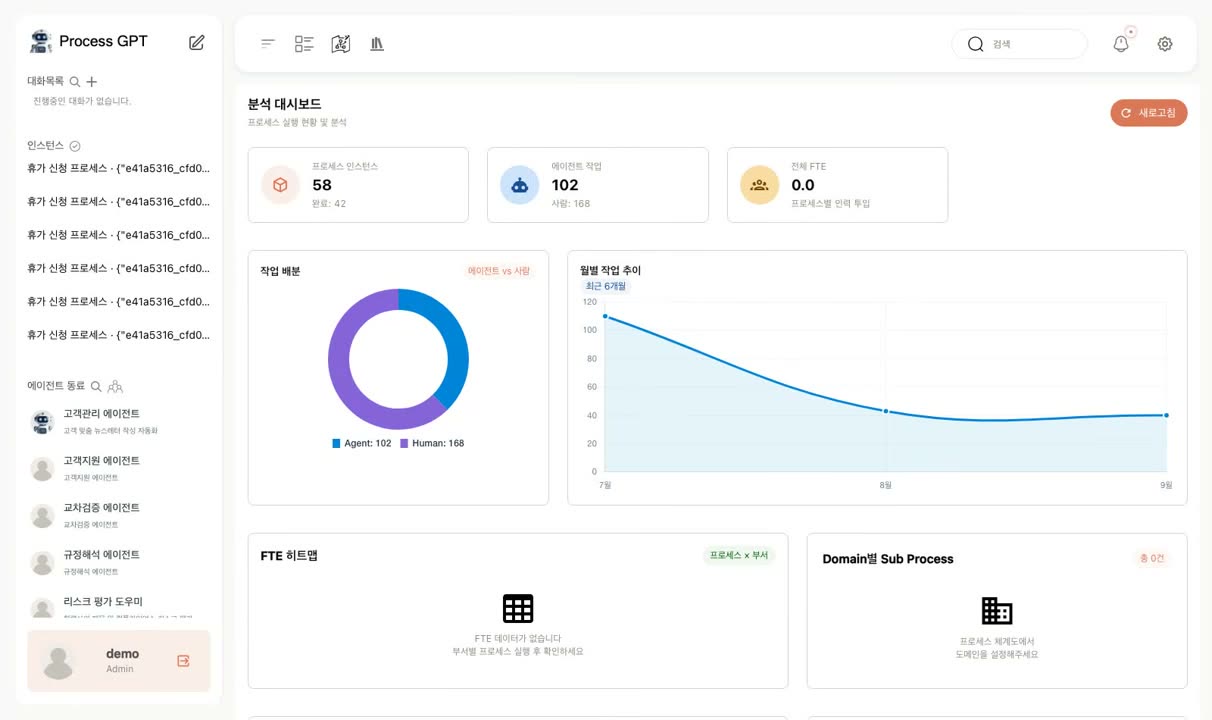Click the 고객지원 에이전트 avatar
Image resolution: width=1212 pixels, height=720 pixels.
42,469
